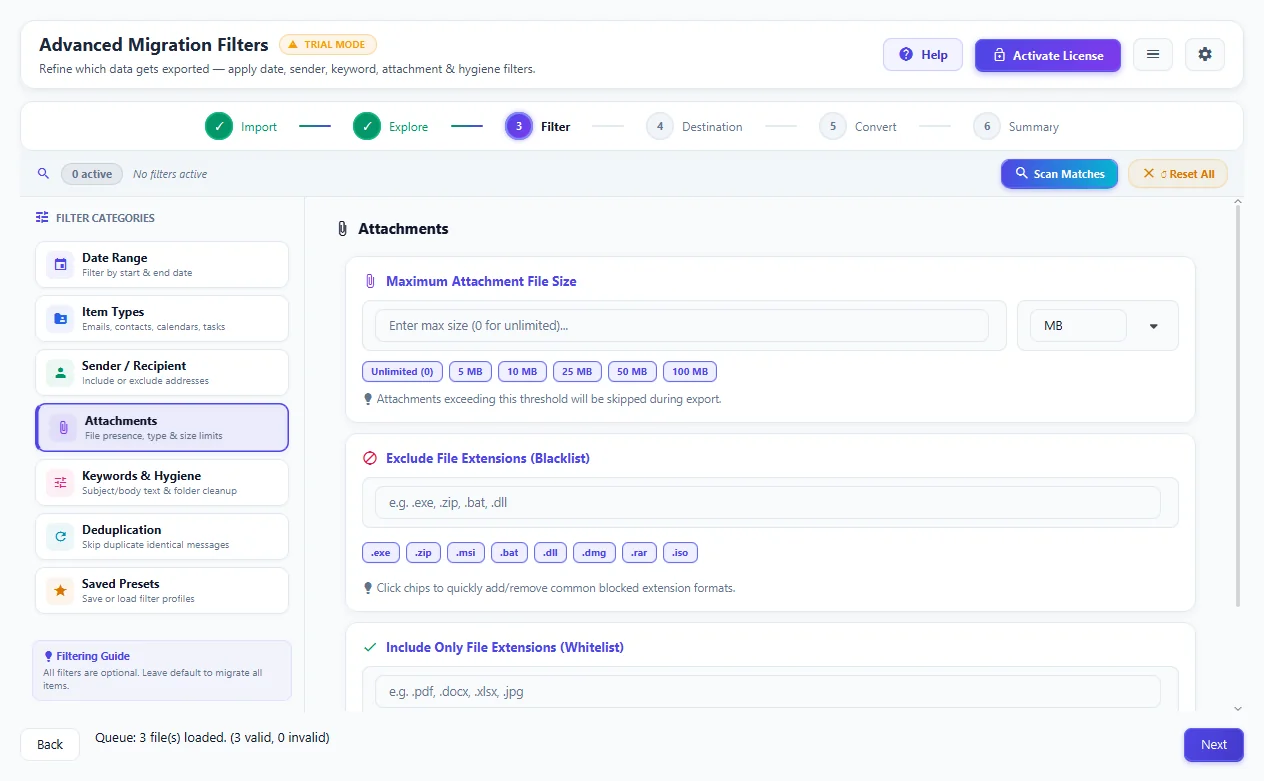This screenshot has width=1264, height=781.
Task: Toggle the .iso extension chip
Action: point(680,552)
